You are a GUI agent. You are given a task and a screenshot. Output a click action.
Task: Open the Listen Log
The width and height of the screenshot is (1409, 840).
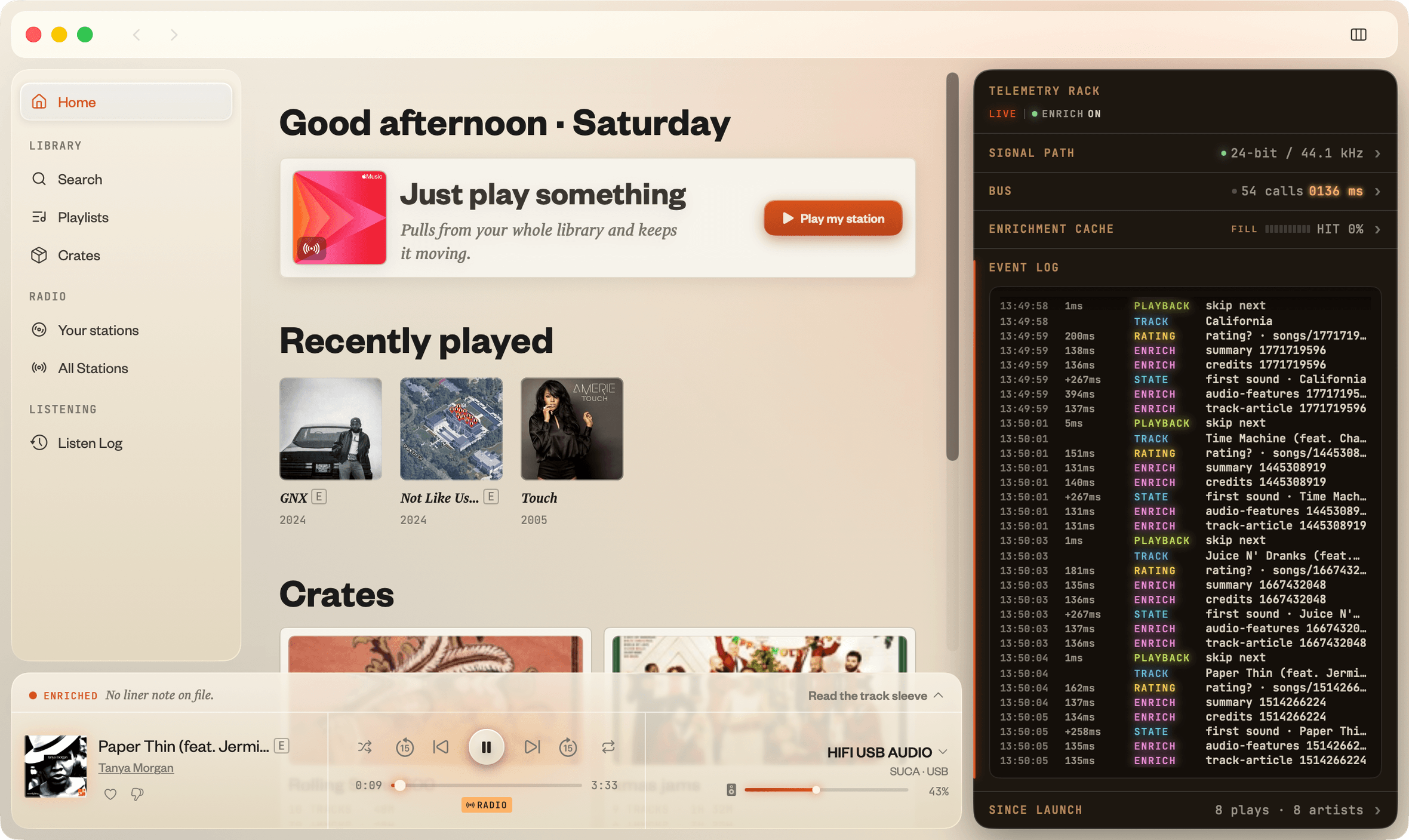(x=126, y=443)
